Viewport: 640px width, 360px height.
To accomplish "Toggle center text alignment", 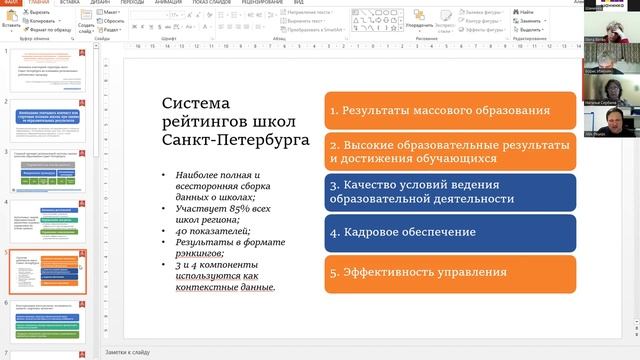I will [x=229, y=27].
